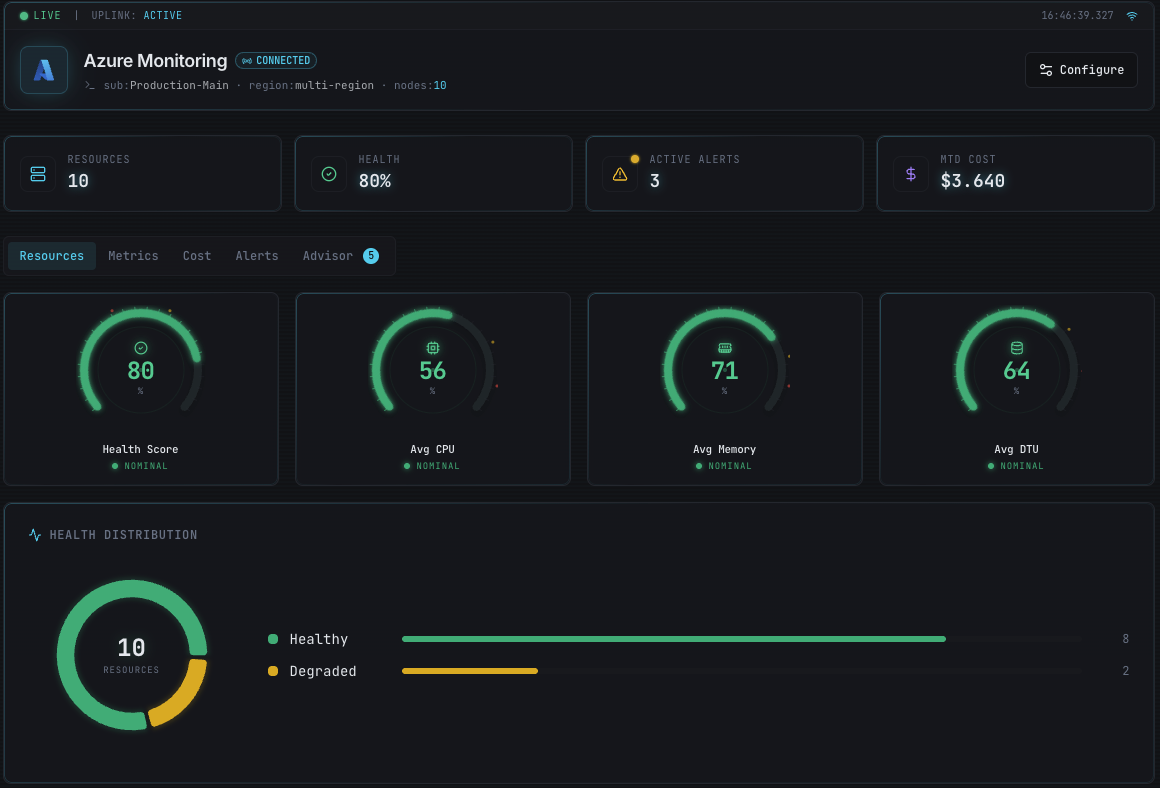Screen dimensions: 1160x788
Task: Click the Wi-Fi signal icon in top bar
Action: point(1132,16)
